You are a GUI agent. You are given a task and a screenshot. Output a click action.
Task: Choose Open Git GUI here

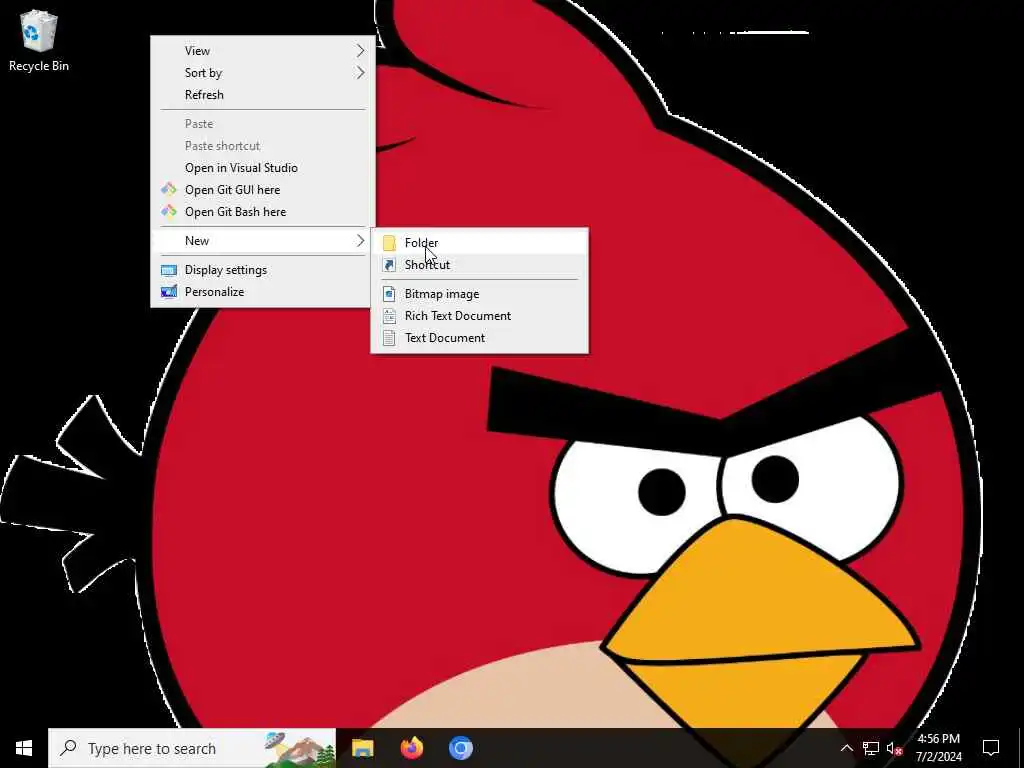point(263,189)
